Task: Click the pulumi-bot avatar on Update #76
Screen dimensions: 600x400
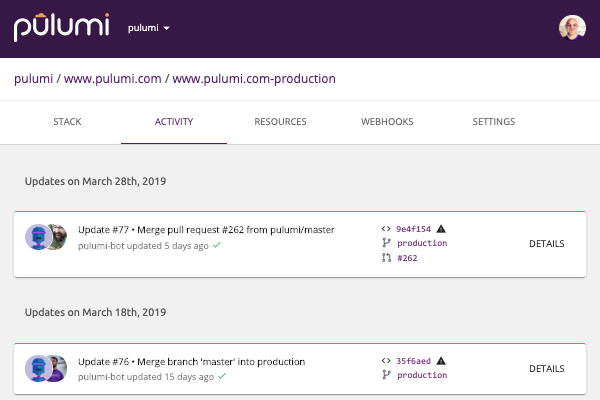Action: pyautogui.click(x=38, y=369)
